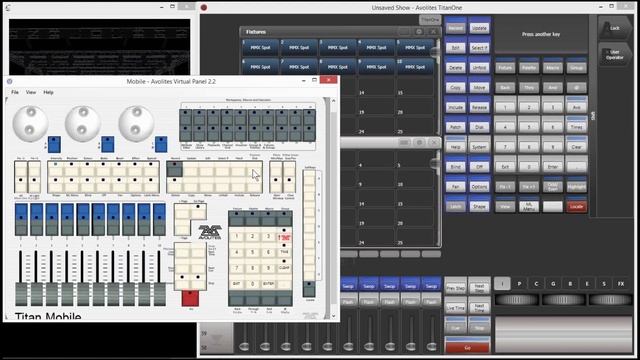
Task: Click playback fader 10 handle on Virtual Panel
Action: click(160, 294)
